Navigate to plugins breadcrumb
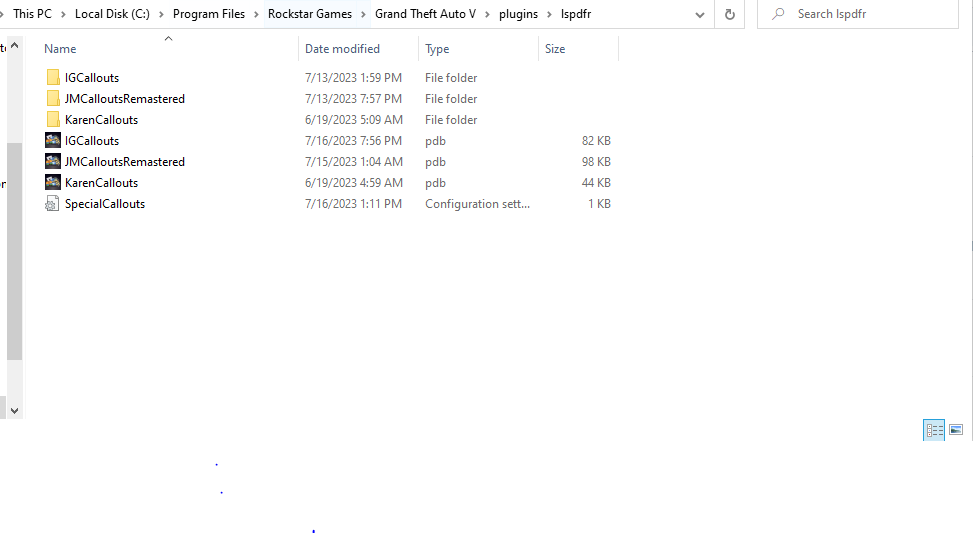 [x=518, y=14]
